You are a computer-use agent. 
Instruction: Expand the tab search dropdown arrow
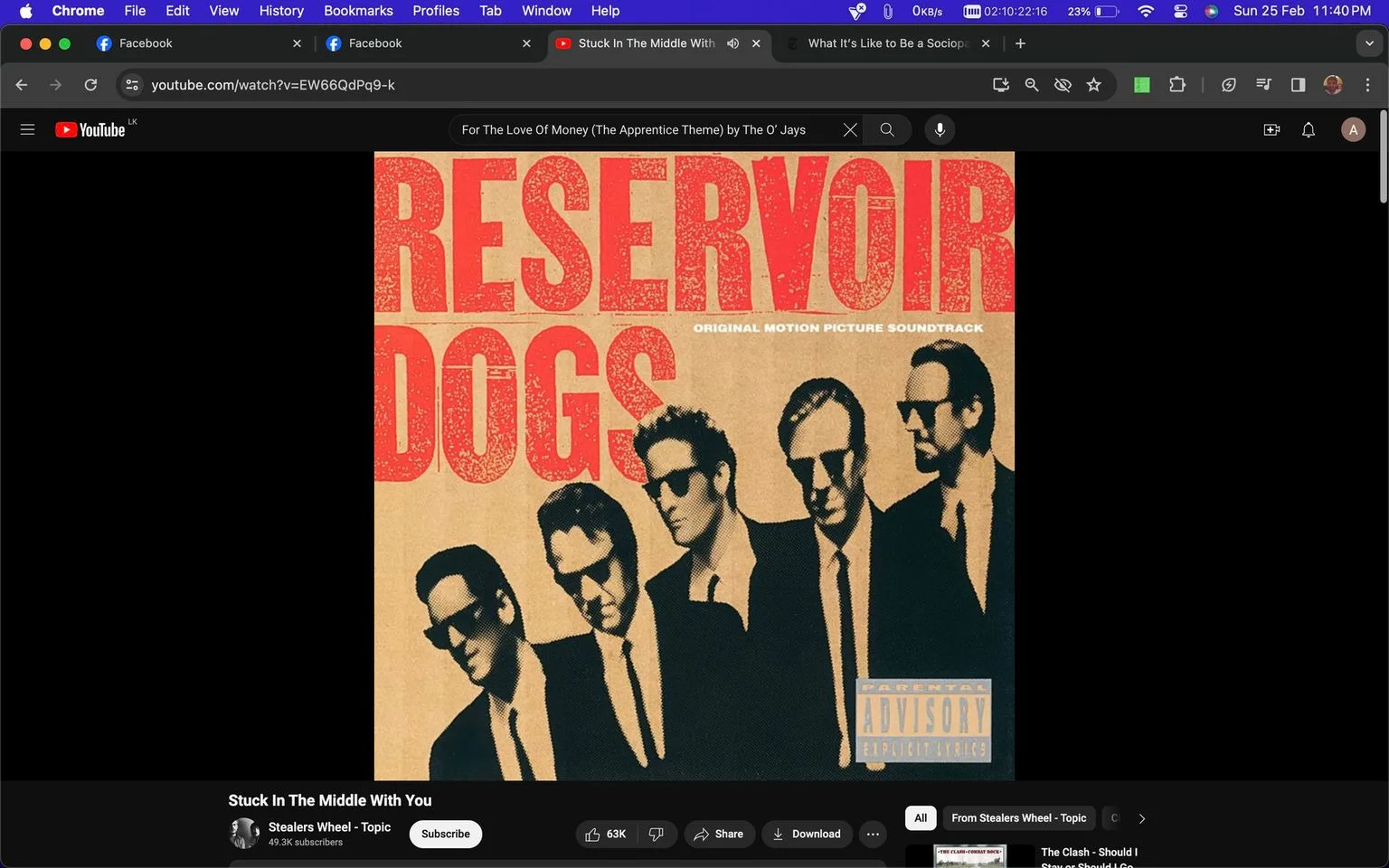click(1369, 43)
